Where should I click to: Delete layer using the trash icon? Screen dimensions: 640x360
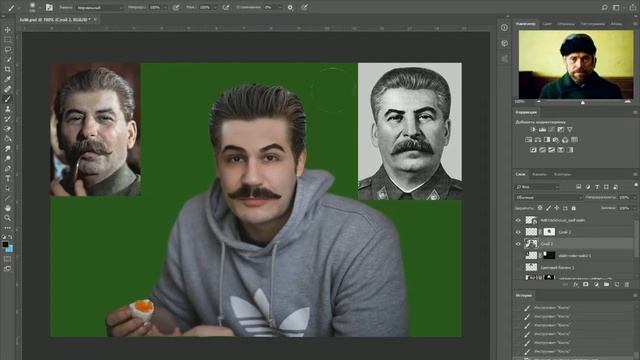(x=627, y=284)
